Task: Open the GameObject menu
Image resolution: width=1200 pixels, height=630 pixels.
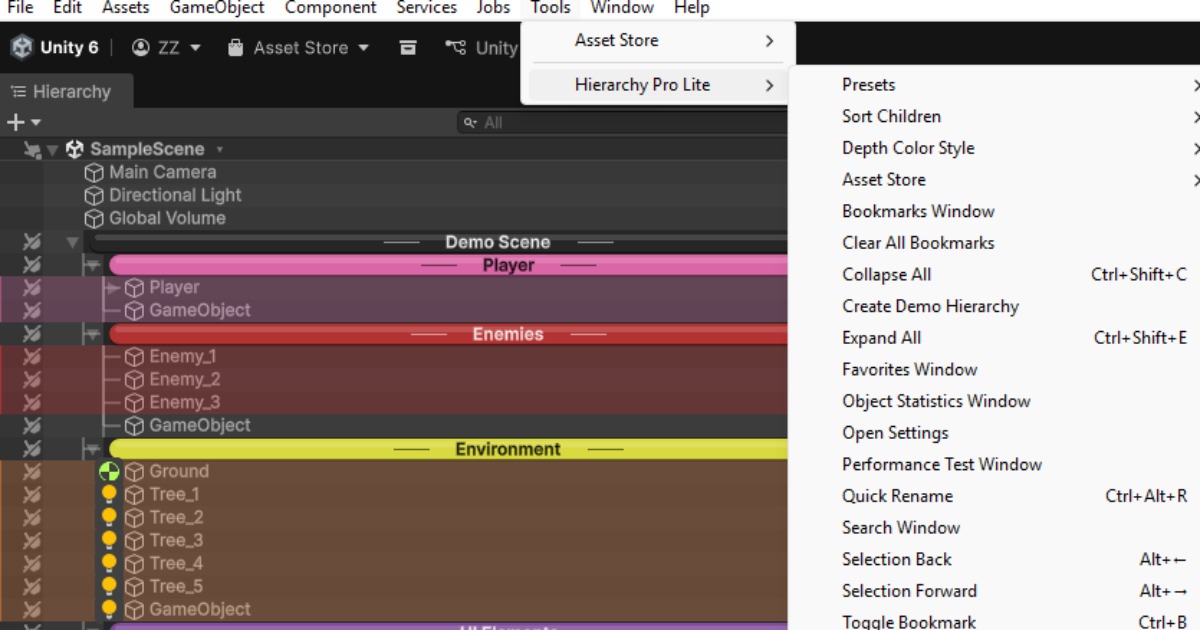Action: coord(217,8)
